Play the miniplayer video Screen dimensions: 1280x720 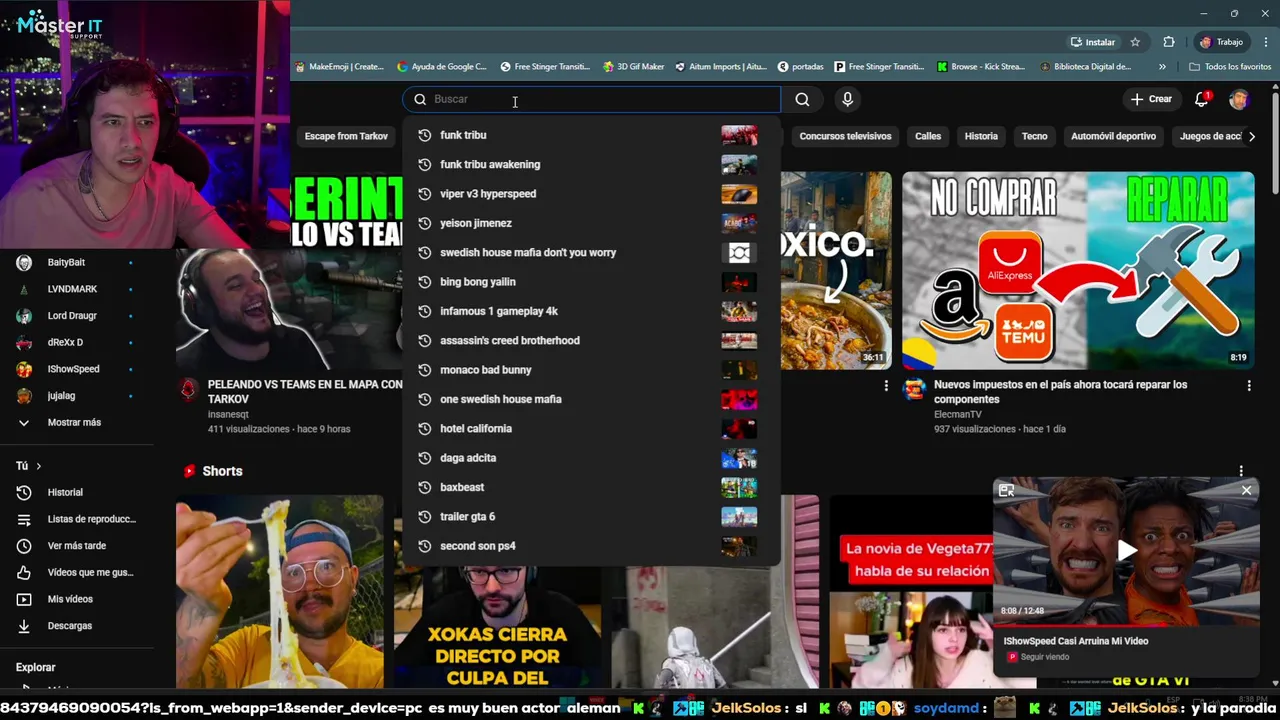[1127, 550]
